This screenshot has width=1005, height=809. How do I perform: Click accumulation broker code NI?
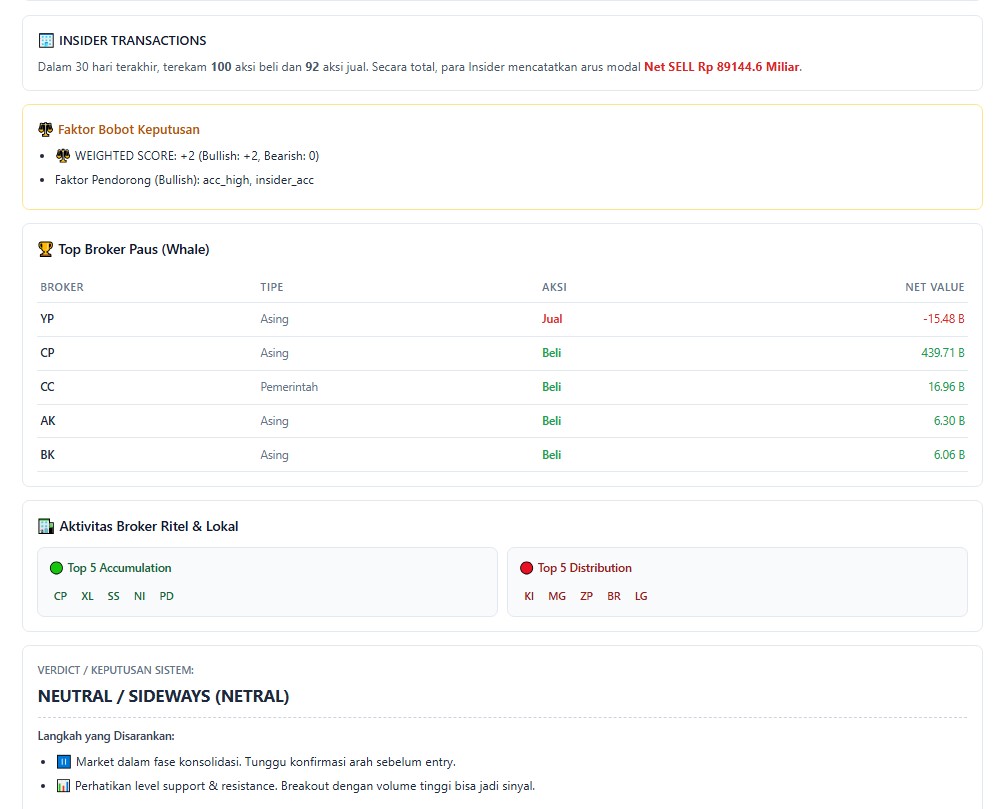140,596
